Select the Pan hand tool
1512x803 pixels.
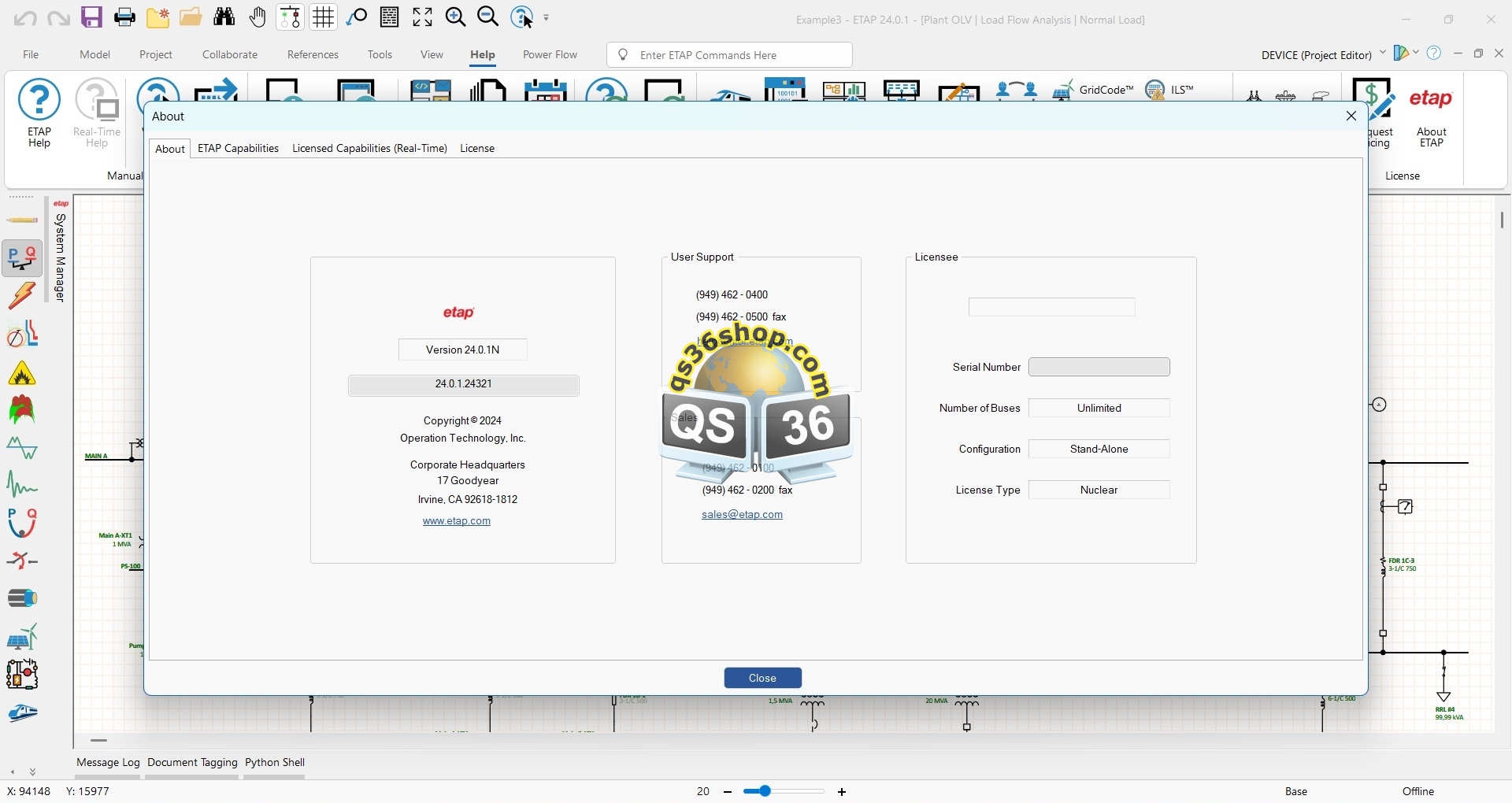click(258, 17)
